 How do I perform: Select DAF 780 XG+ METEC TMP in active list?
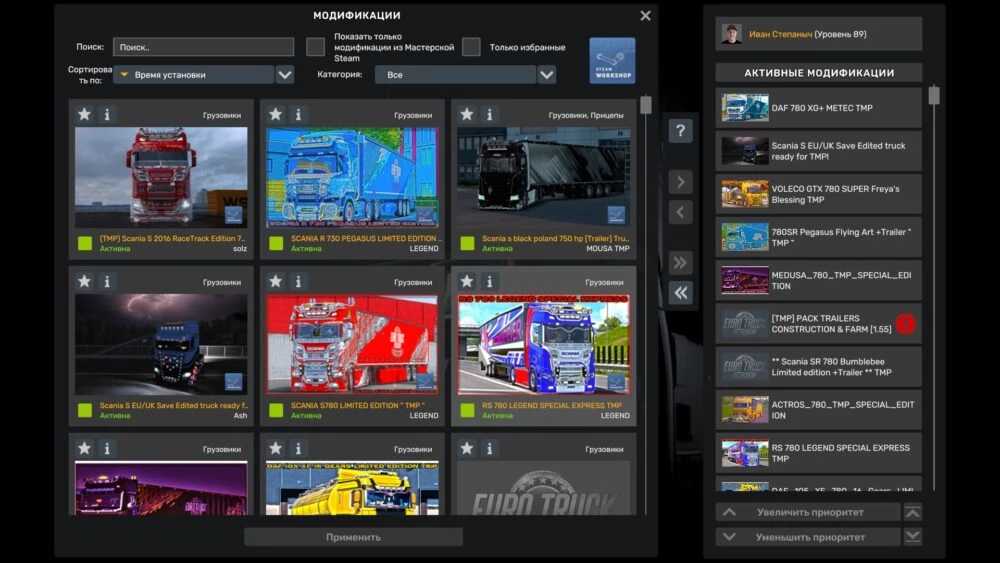coord(818,108)
